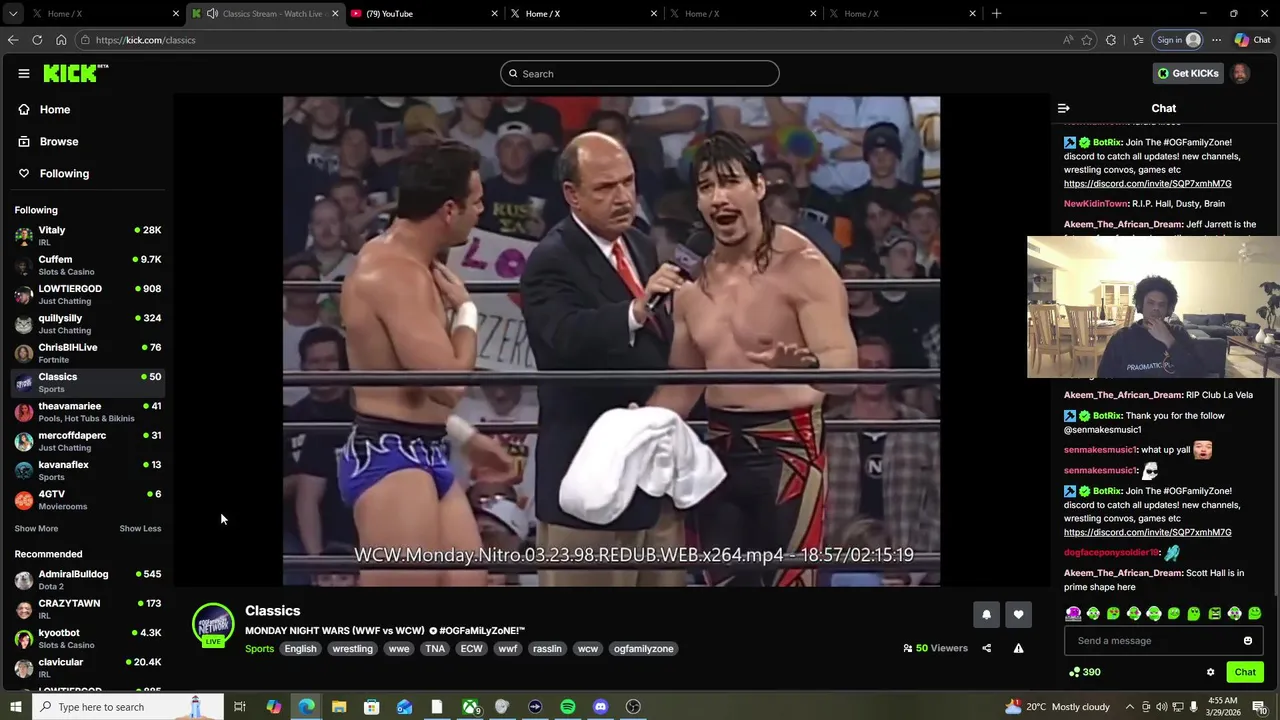Open the favorites list icon
1280x720 pixels.
[1138, 40]
